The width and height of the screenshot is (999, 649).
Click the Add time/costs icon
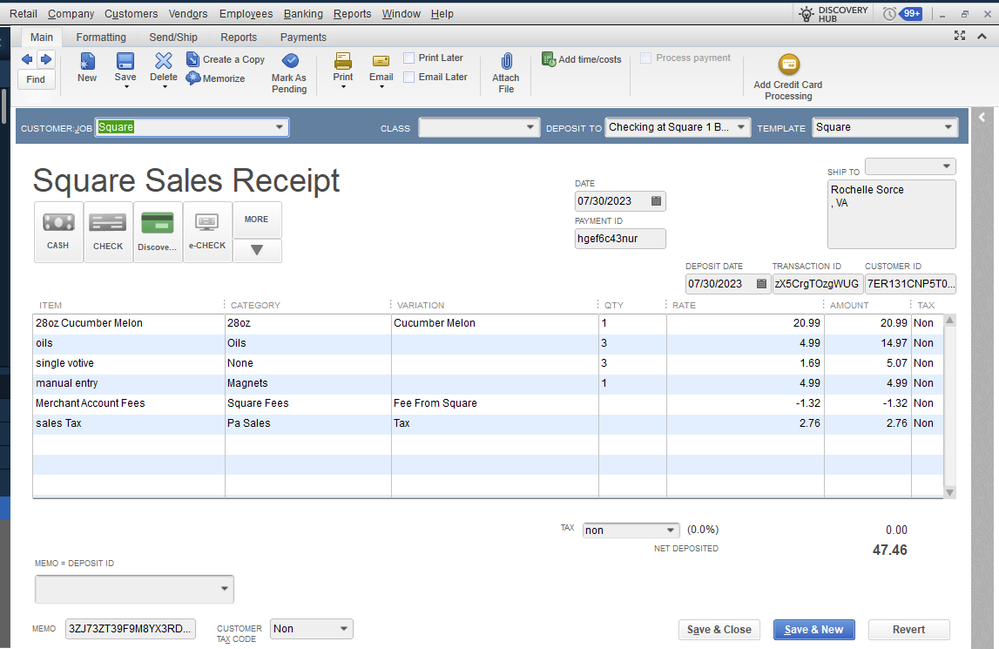(x=549, y=59)
